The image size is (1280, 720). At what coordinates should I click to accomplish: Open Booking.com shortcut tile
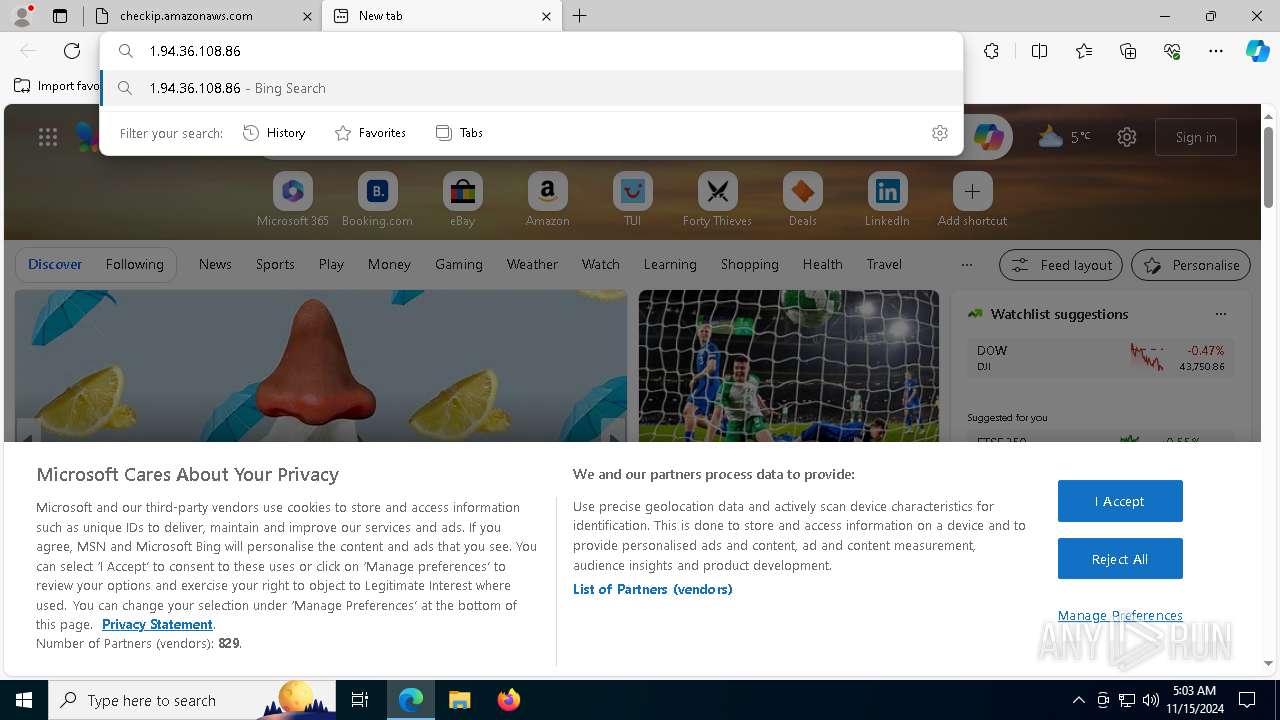click(377, 200)
